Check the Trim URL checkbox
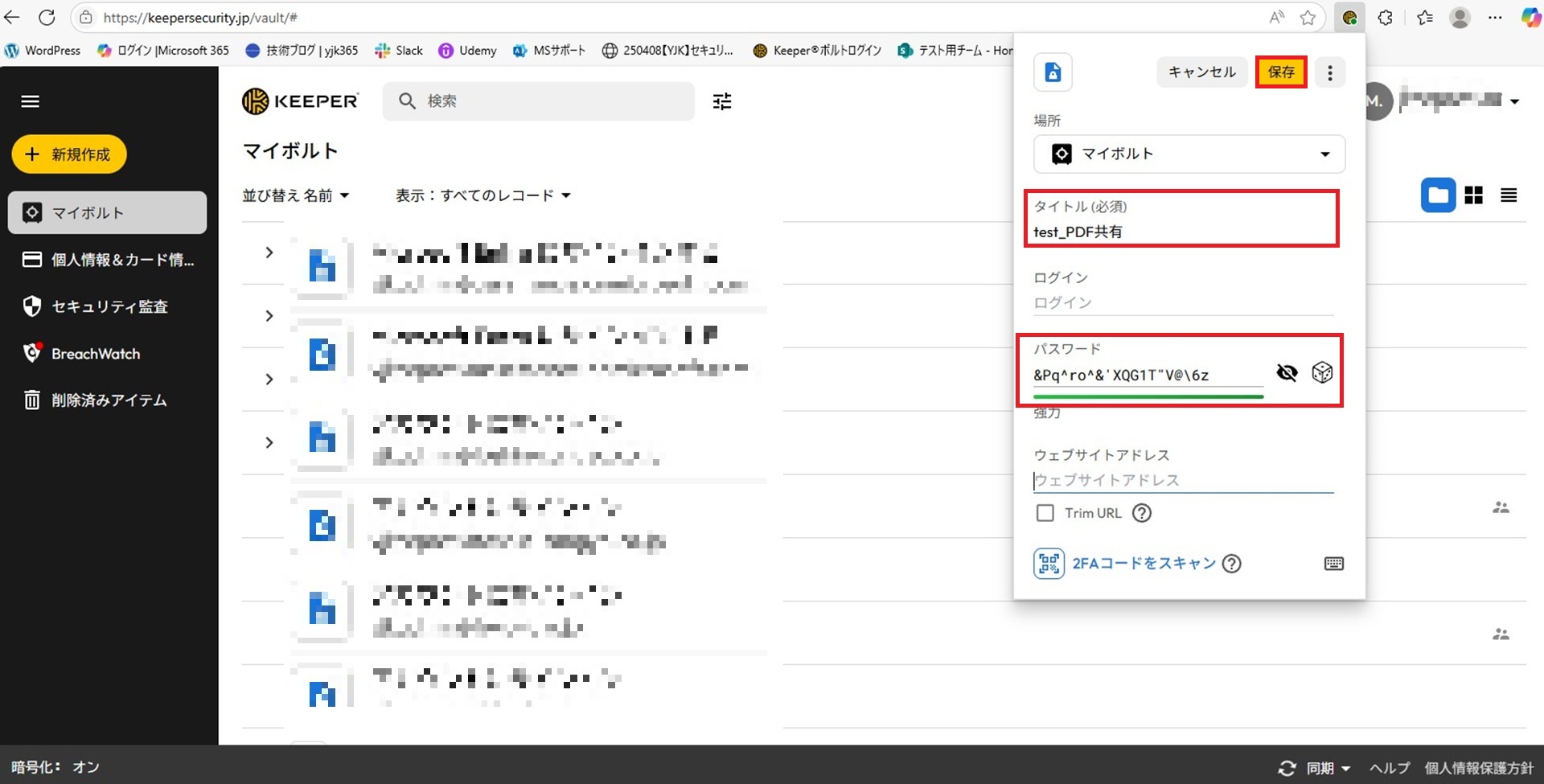Viewport: 1544px width, 784px height. tap(1045, 513)
